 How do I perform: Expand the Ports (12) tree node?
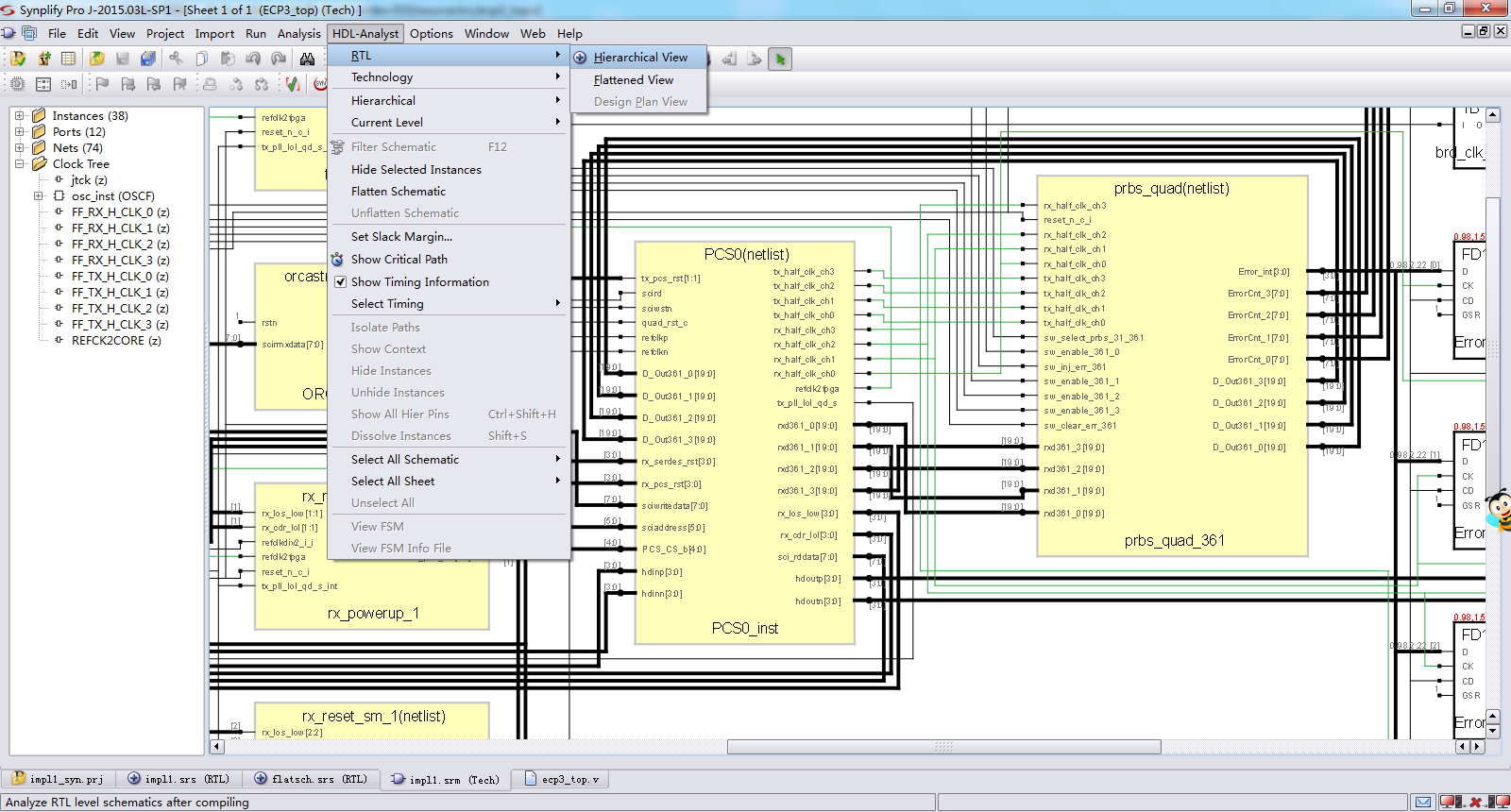click(19, 132)
